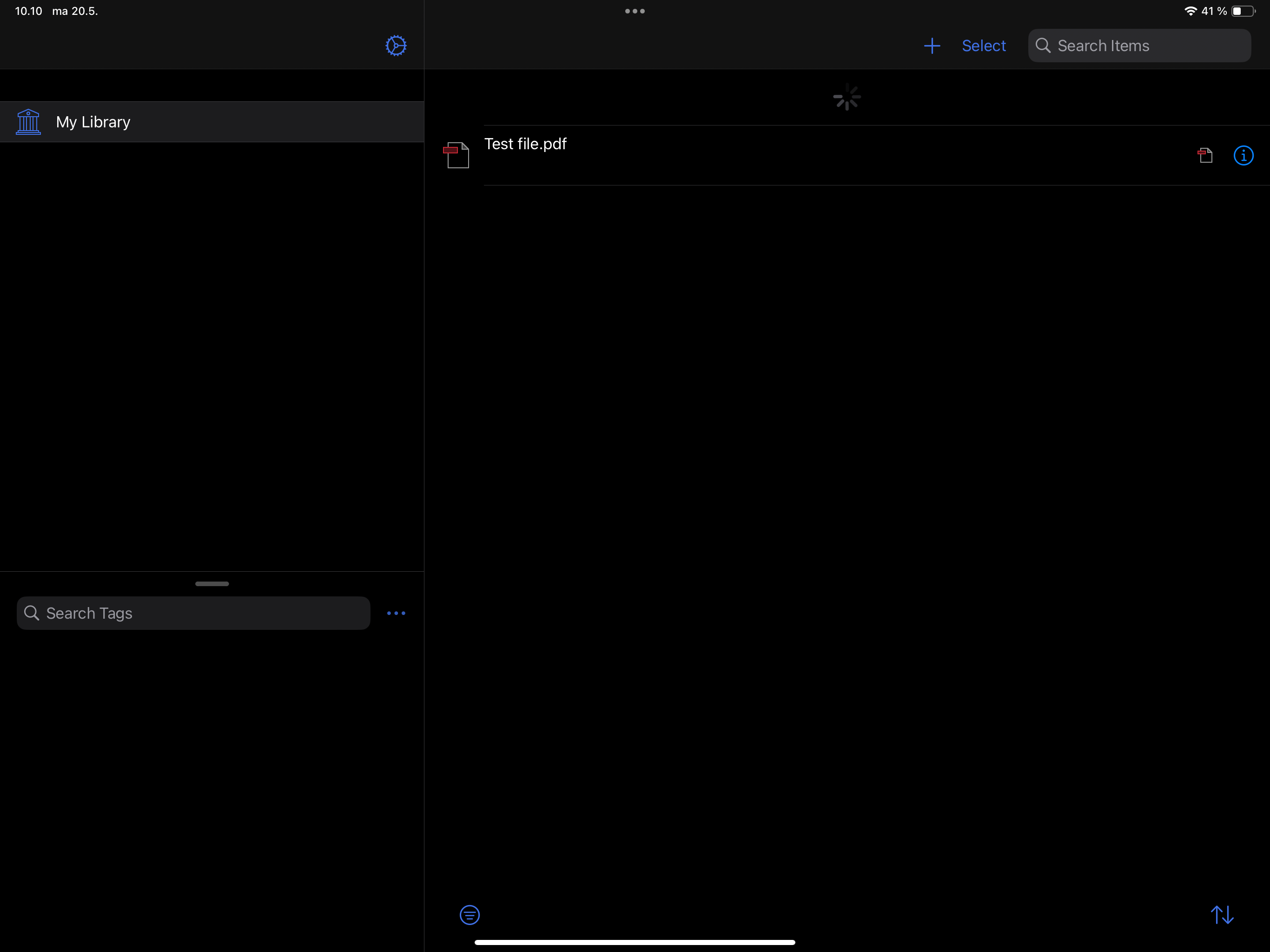Open the tag options three-dot menu
1270x952 pixels.
396,613
